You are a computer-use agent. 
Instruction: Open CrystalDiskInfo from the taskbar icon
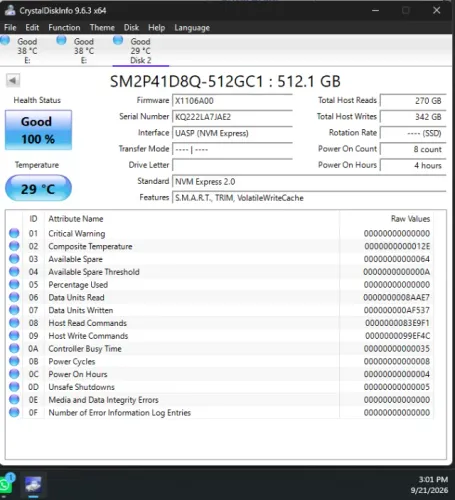point(33,485)
